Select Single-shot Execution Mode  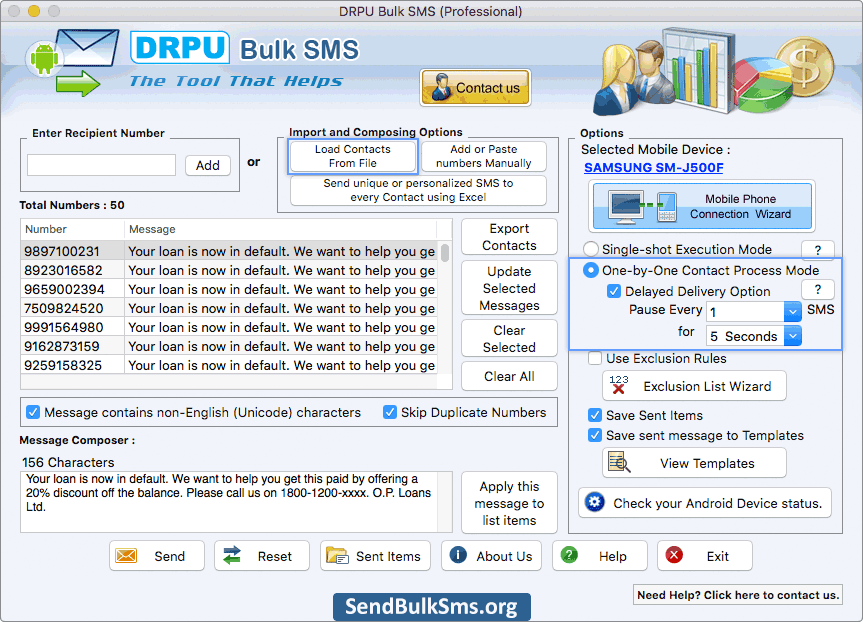click(591, 249)
